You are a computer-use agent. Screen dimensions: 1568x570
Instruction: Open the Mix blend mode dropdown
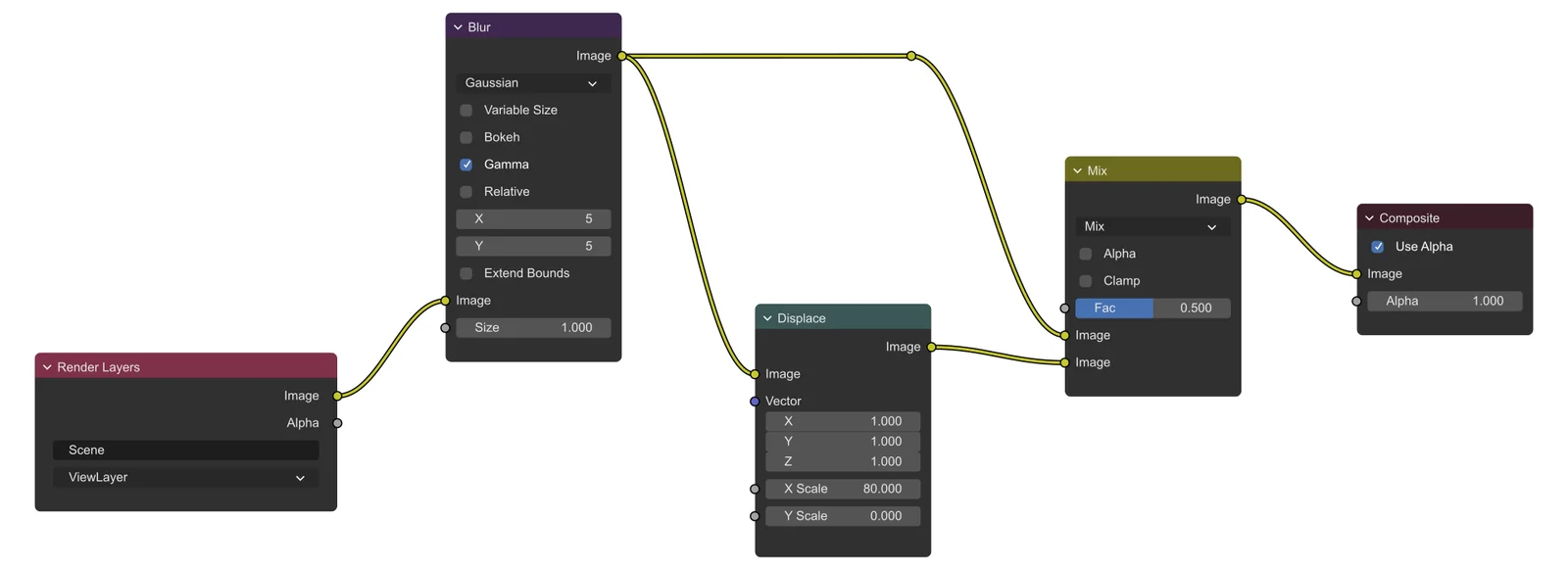1152,226
